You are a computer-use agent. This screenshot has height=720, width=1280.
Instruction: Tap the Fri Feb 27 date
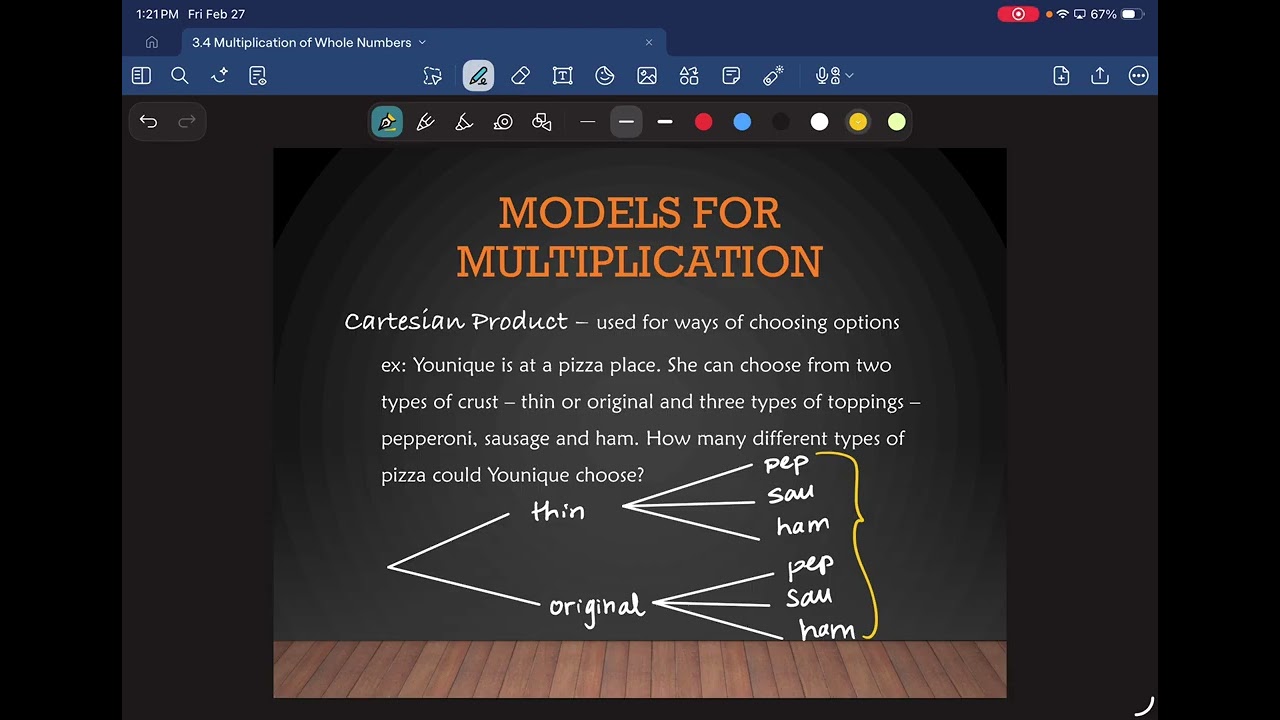[x=216, y=14]
